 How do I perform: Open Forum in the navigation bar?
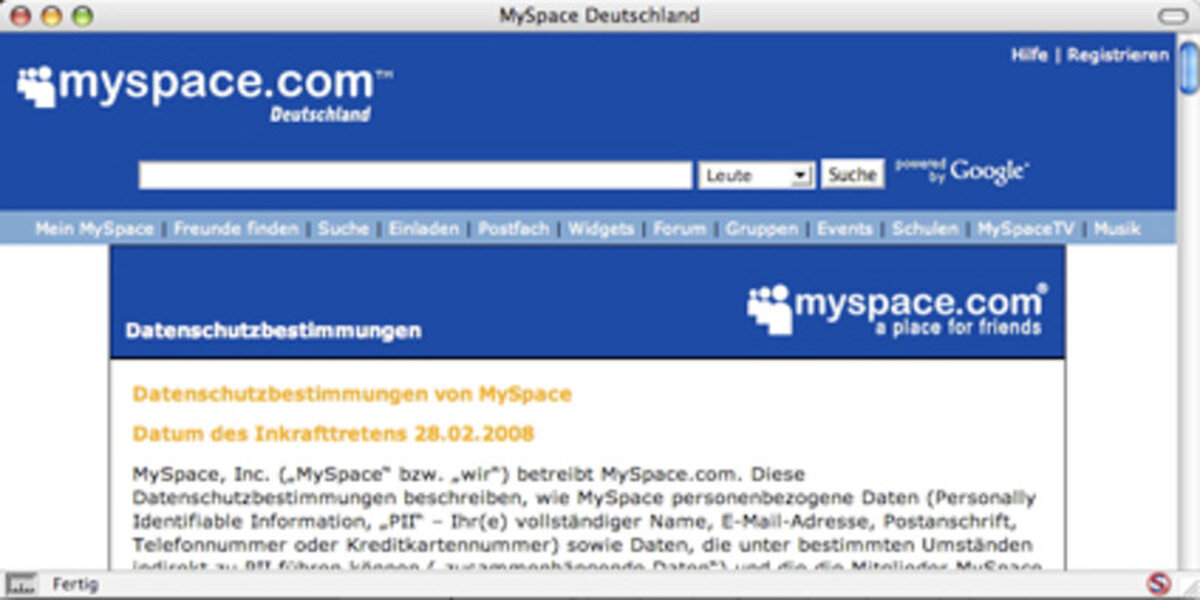click(x=680, y=229)
